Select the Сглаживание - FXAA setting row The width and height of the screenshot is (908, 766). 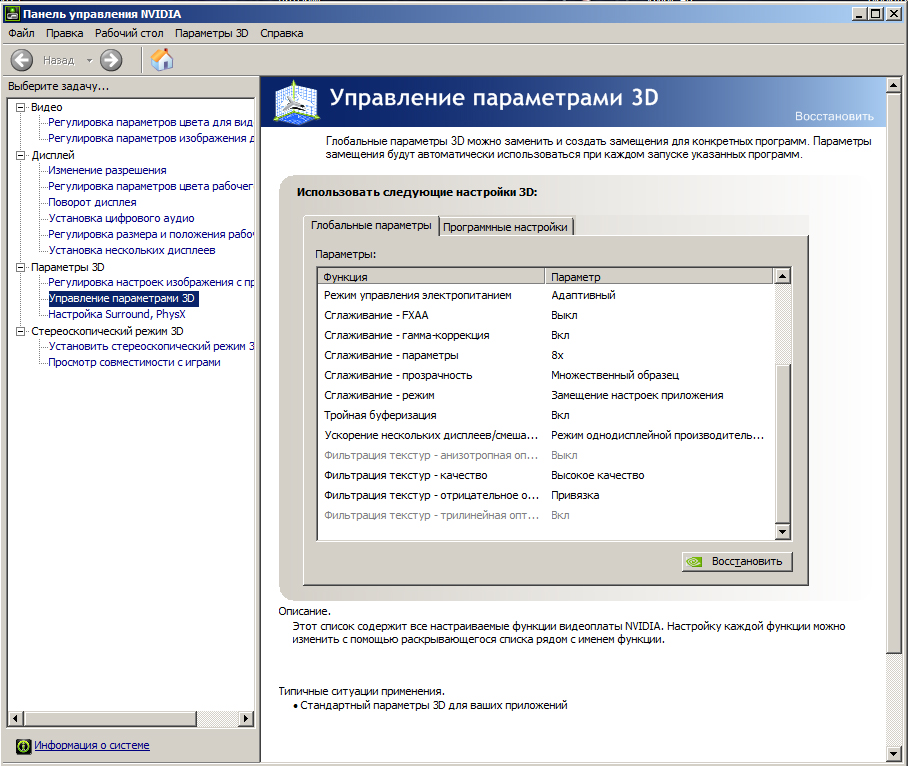545,316
